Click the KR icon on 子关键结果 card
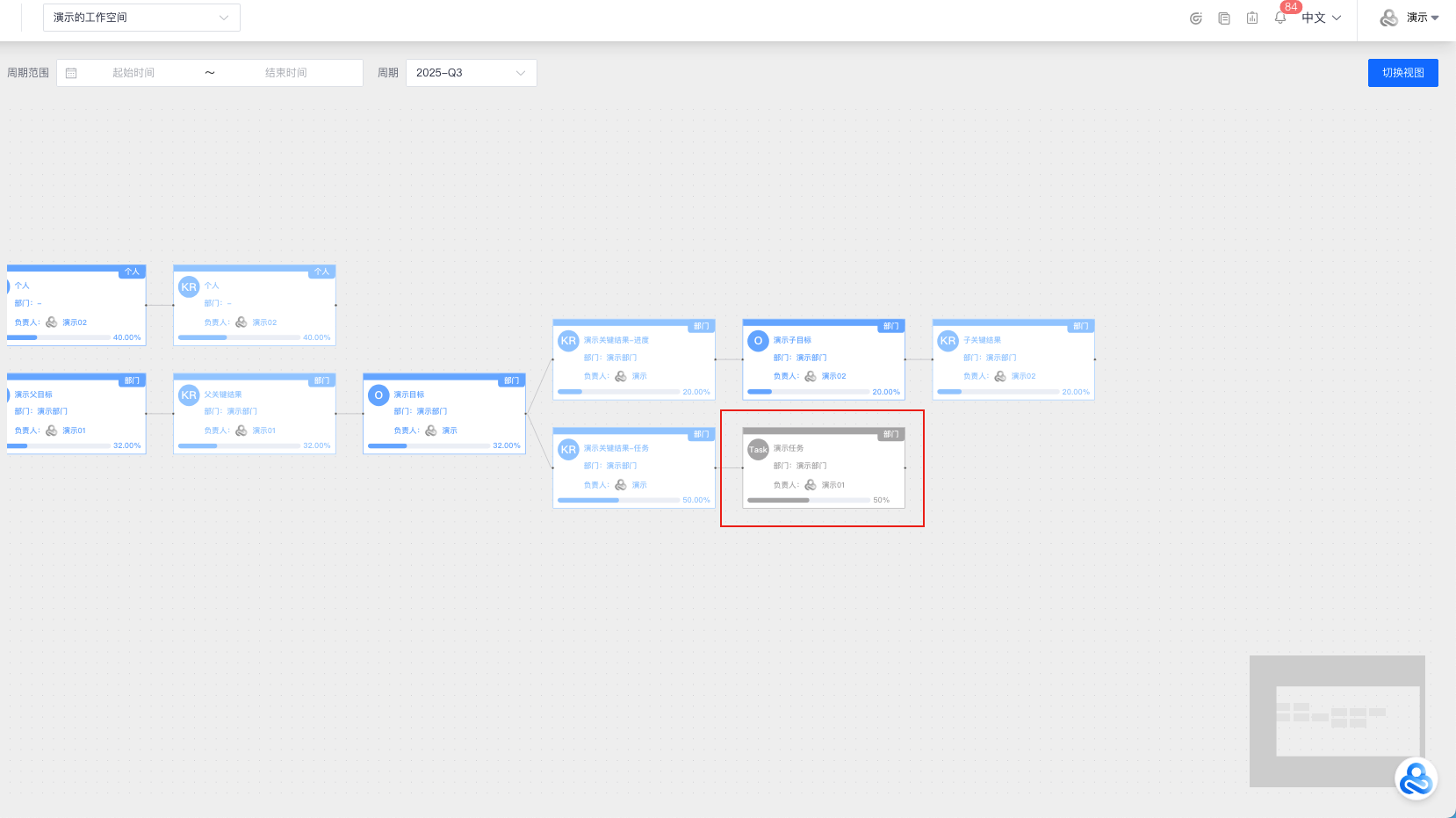Viewport: 1456px width, 818px height. (x=948, y=341)
